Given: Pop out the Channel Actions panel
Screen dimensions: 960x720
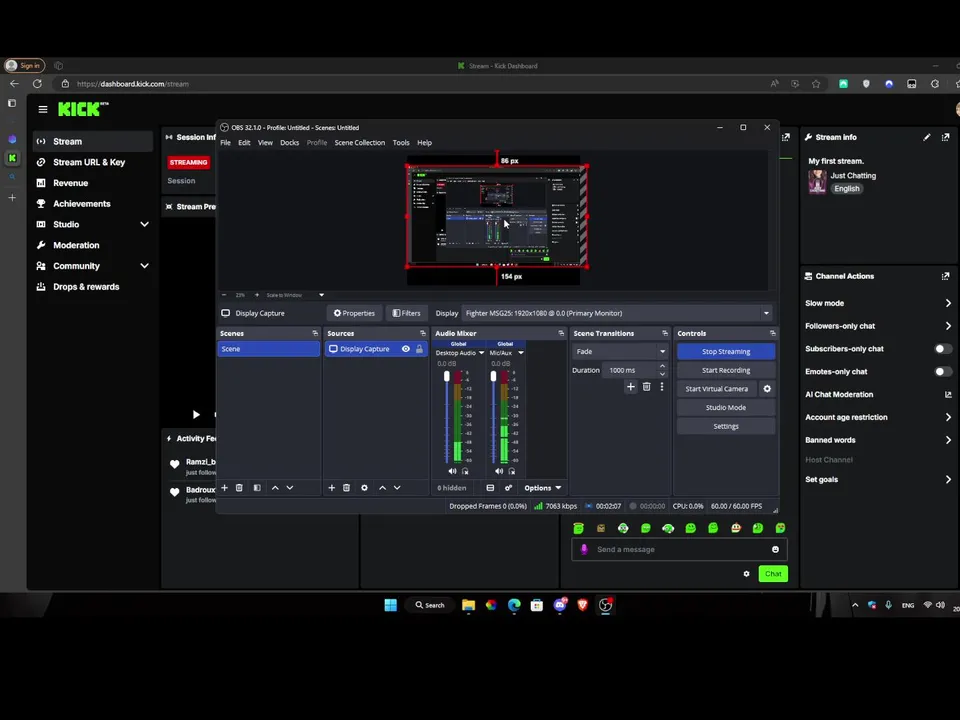Looking at the screenshot, I should (x=945, y=276).
